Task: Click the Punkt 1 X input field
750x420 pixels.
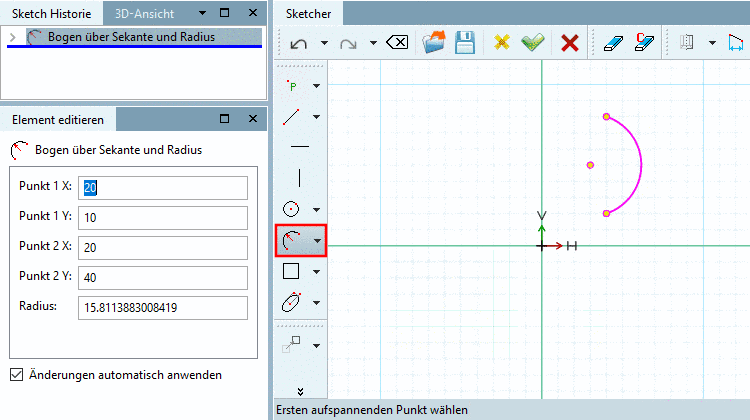Action: [163, 188]
